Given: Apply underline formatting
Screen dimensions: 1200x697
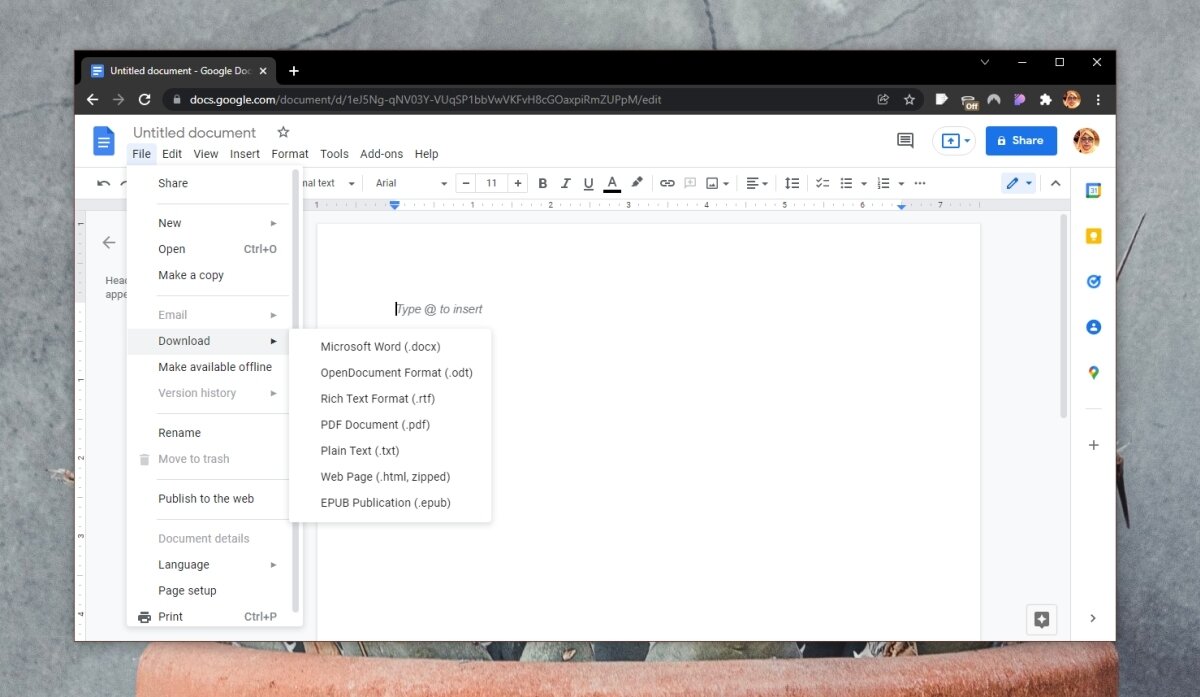Looking at the screenshot, I should tap(588, 183).
